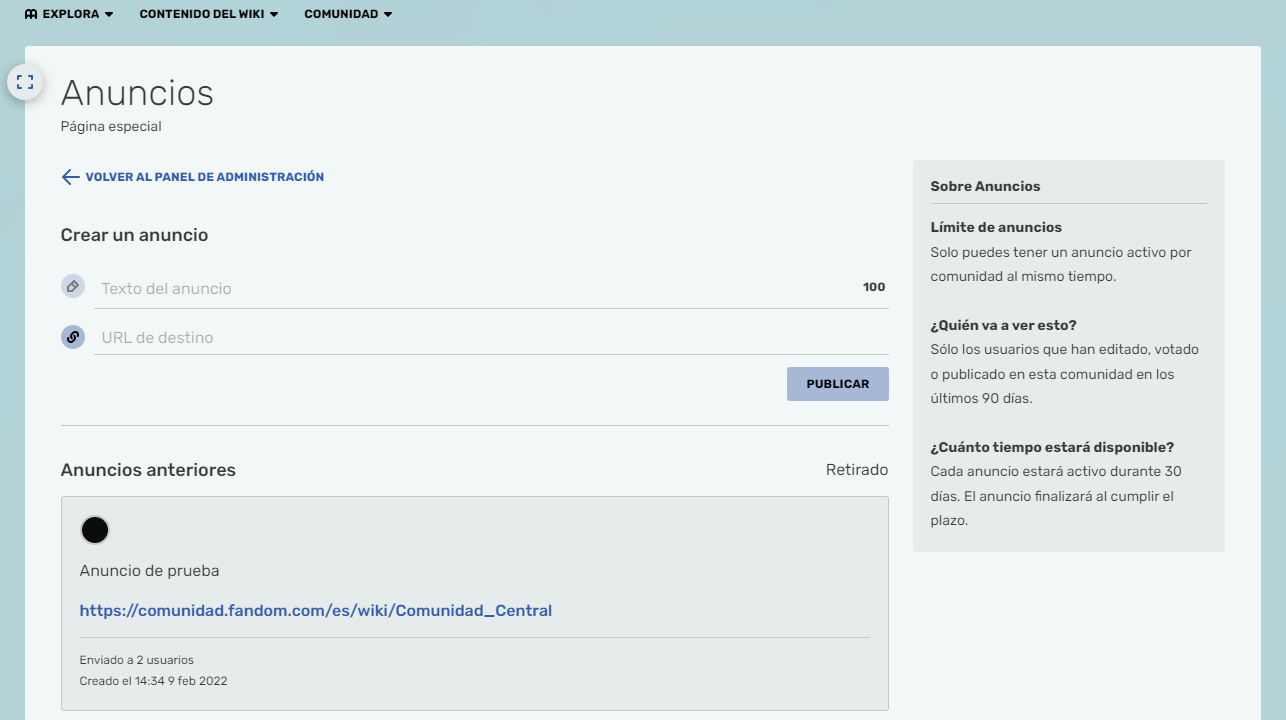
Task: Click the Publicar button
Action: pyautogui.click(x=838, y=384)
